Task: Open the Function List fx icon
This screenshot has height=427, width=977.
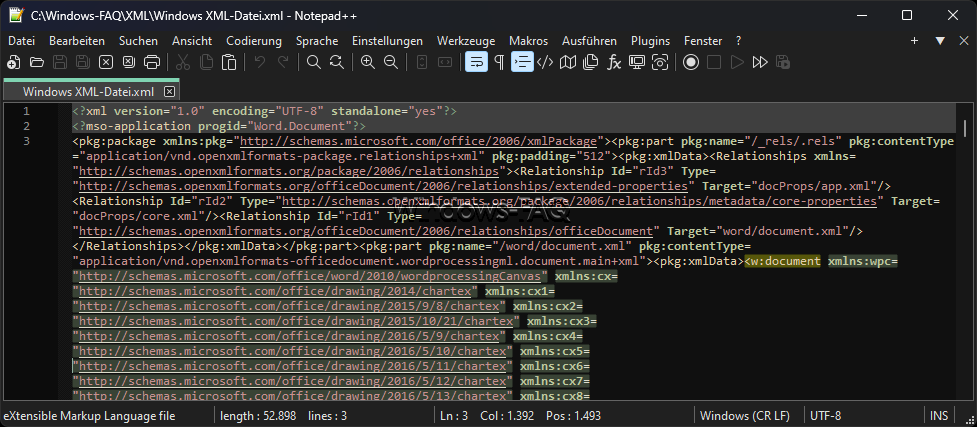Action: pos(614,62)
